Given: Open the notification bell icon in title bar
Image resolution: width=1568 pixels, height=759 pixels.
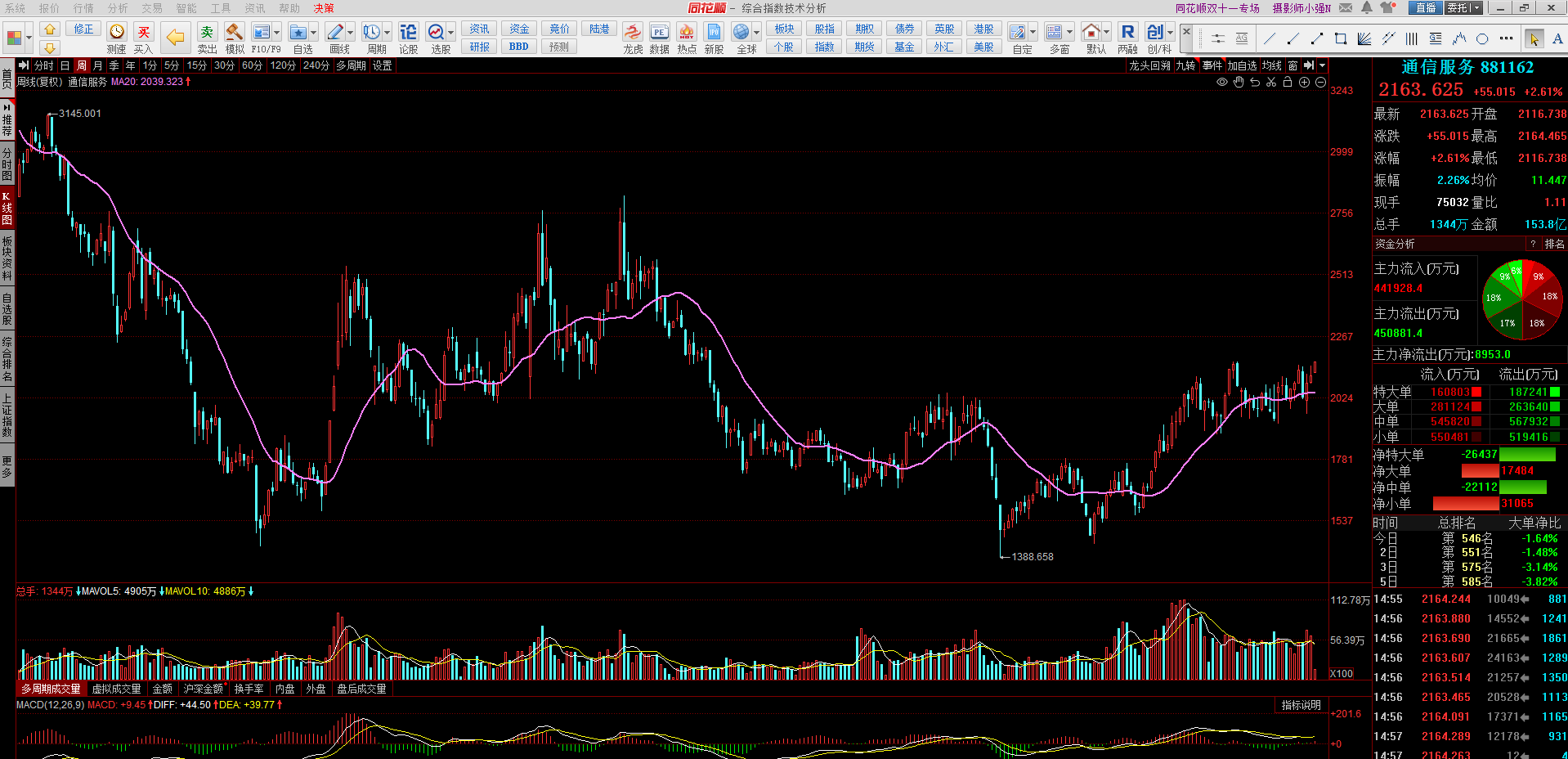Looking at the screenshot, I should point(1366,7).
